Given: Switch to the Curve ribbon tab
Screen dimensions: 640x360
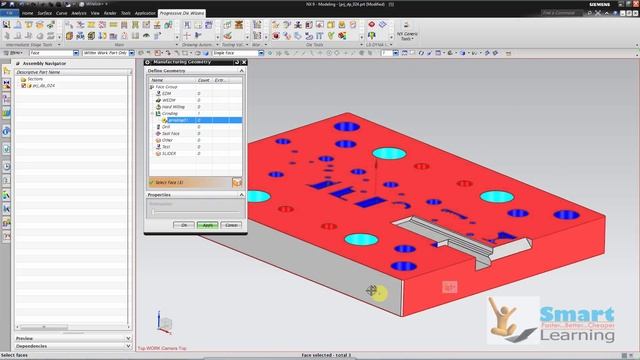Looking at the screenshot, I should pos(62,13).
